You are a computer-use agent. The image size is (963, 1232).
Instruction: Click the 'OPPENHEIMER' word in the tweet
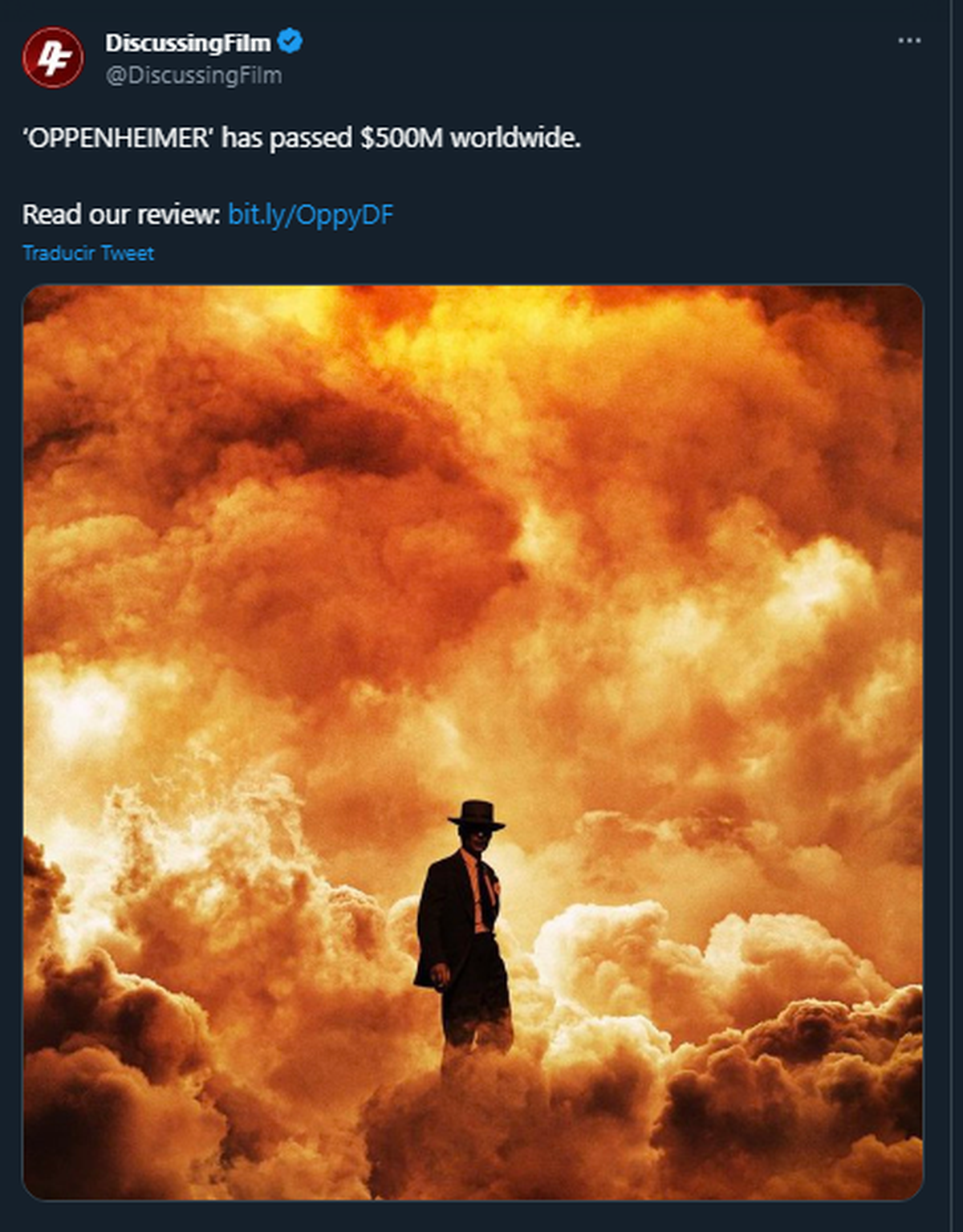click(119, 138)
